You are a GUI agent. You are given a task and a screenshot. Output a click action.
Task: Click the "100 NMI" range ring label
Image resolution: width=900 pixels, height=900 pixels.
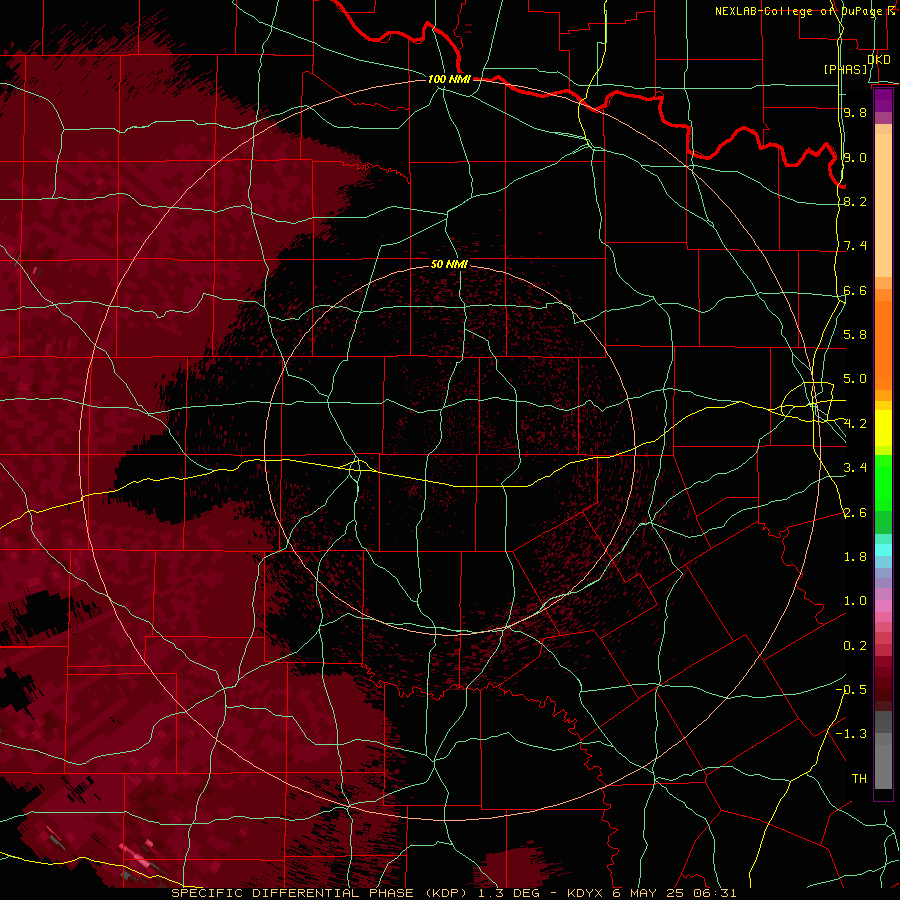(449, 79)
